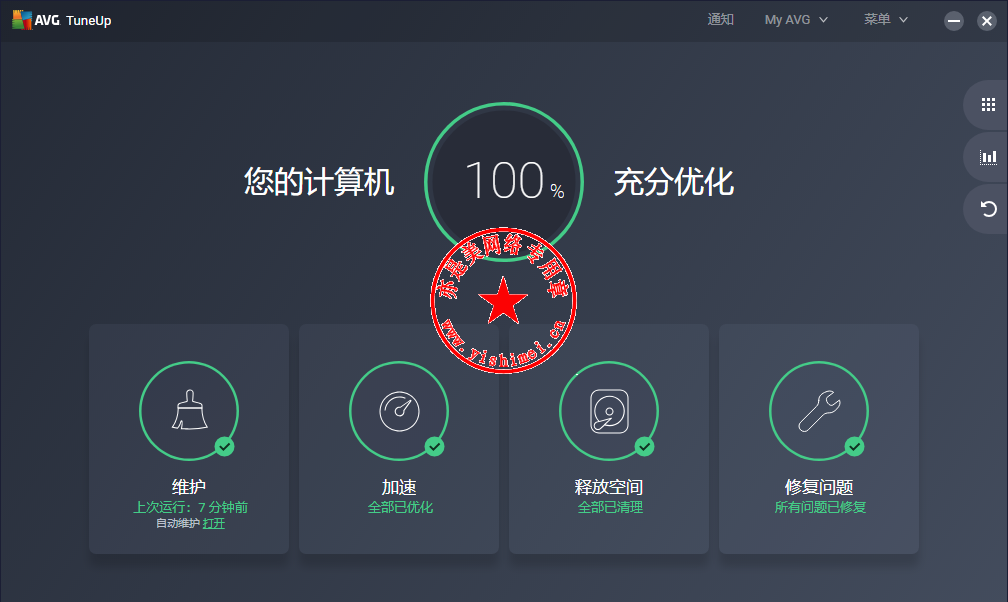Click the 释放空间 tile title
Screen dimensions: 1008x602
(609, 487)
